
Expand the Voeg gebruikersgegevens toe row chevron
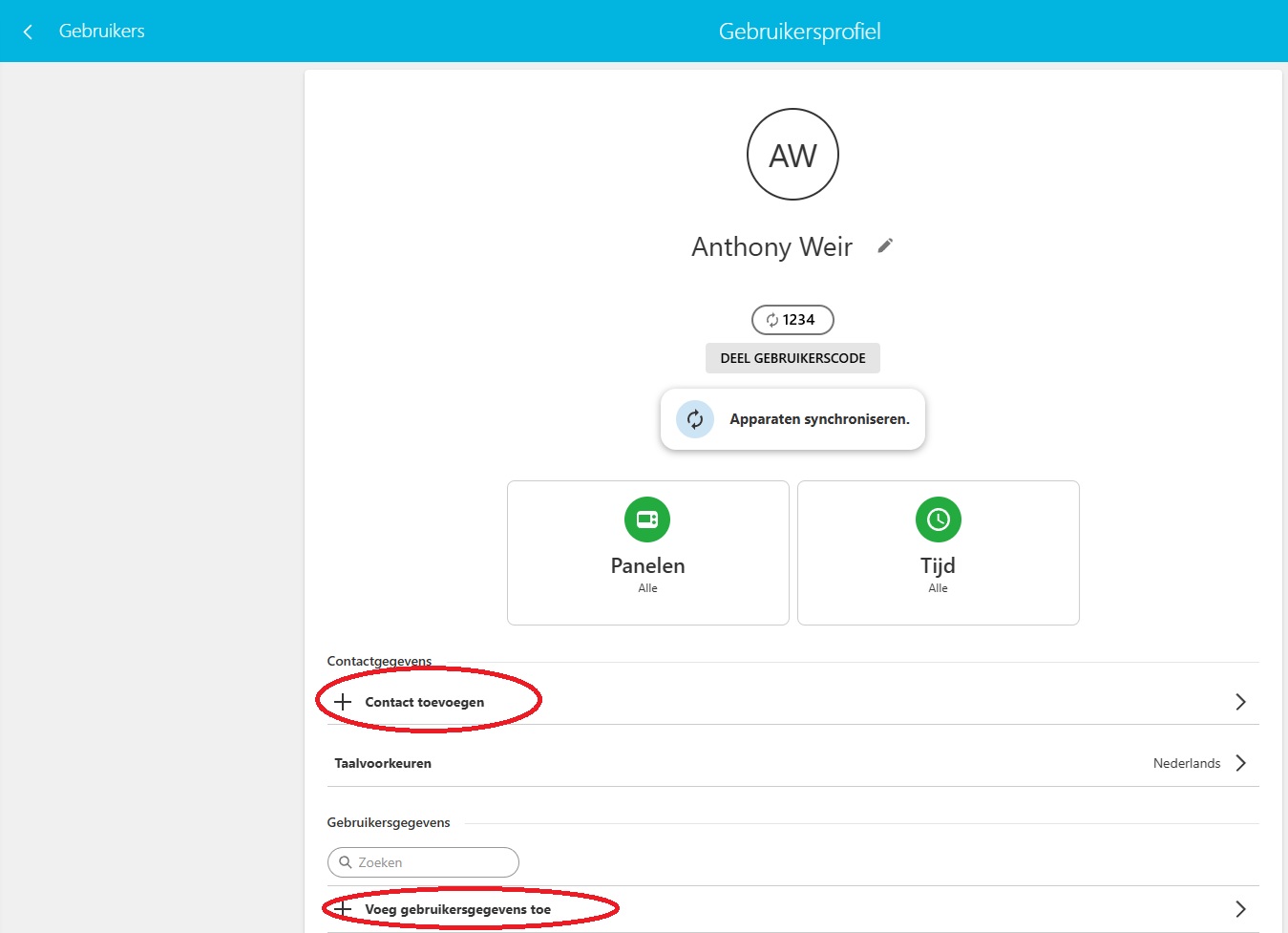pos(1240,909)
